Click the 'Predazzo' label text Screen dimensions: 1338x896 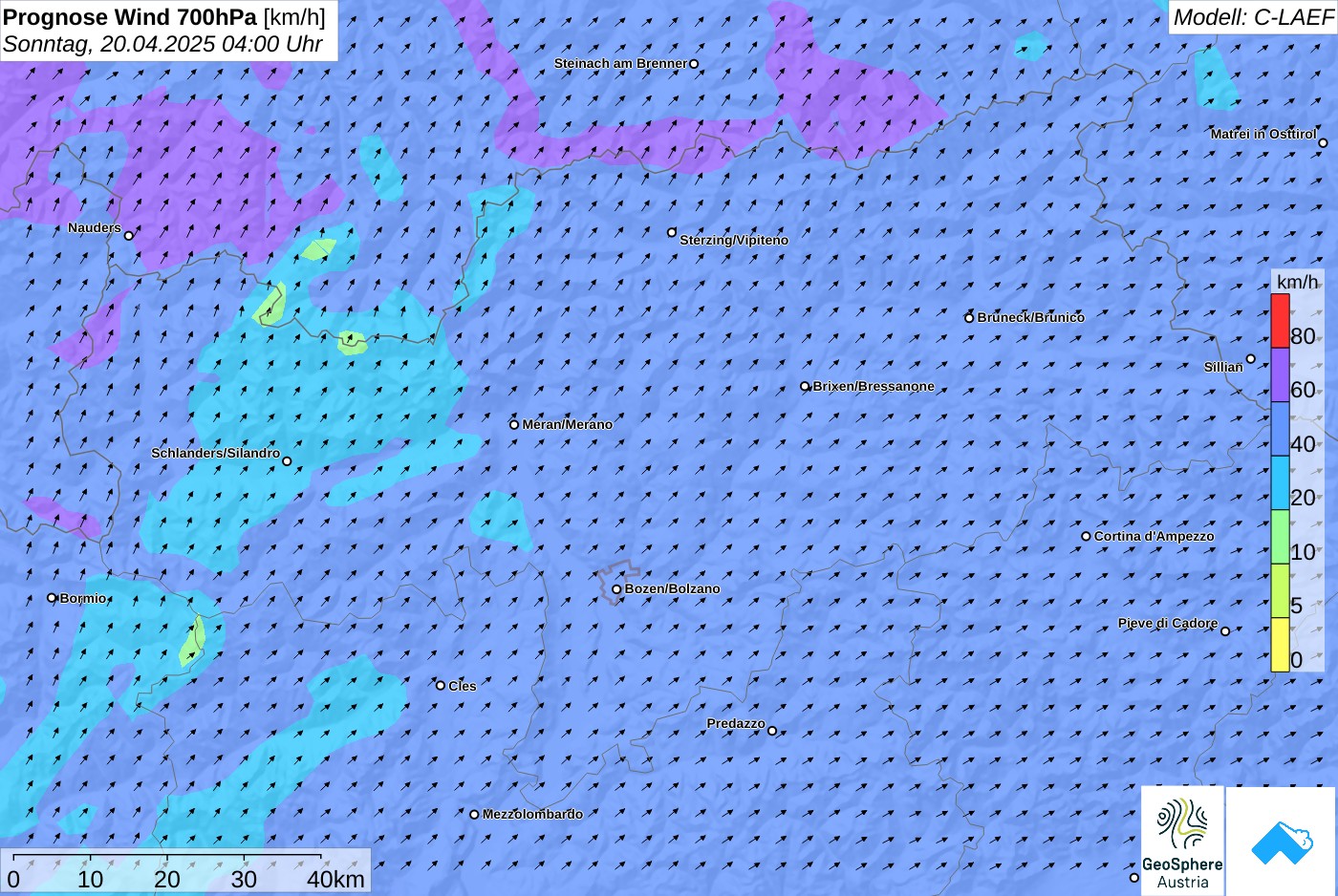[736, 723]
